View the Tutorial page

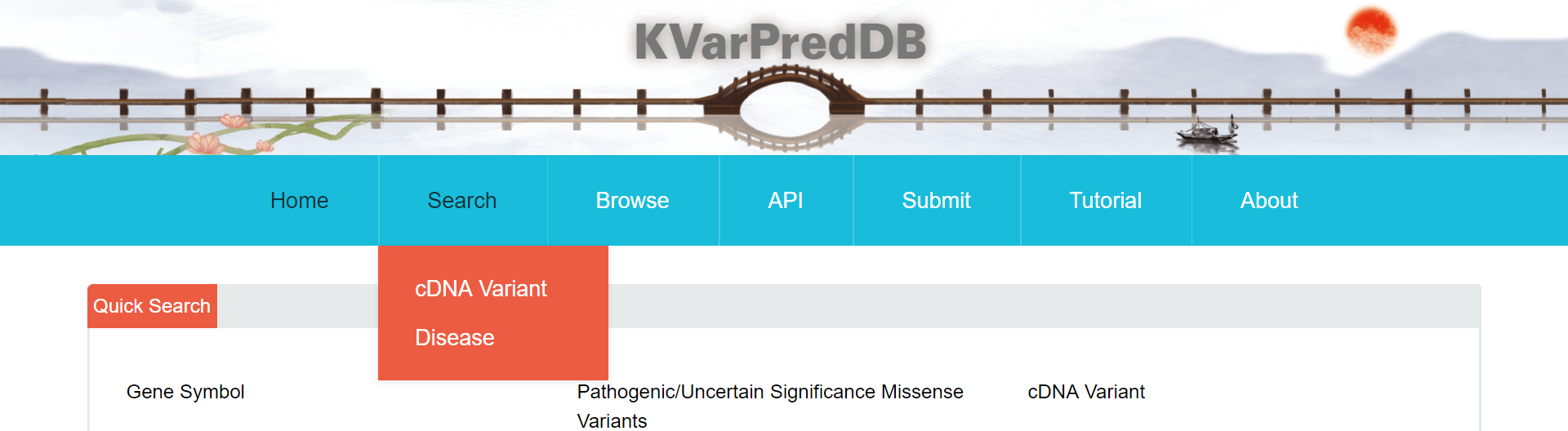(1105, 201)
